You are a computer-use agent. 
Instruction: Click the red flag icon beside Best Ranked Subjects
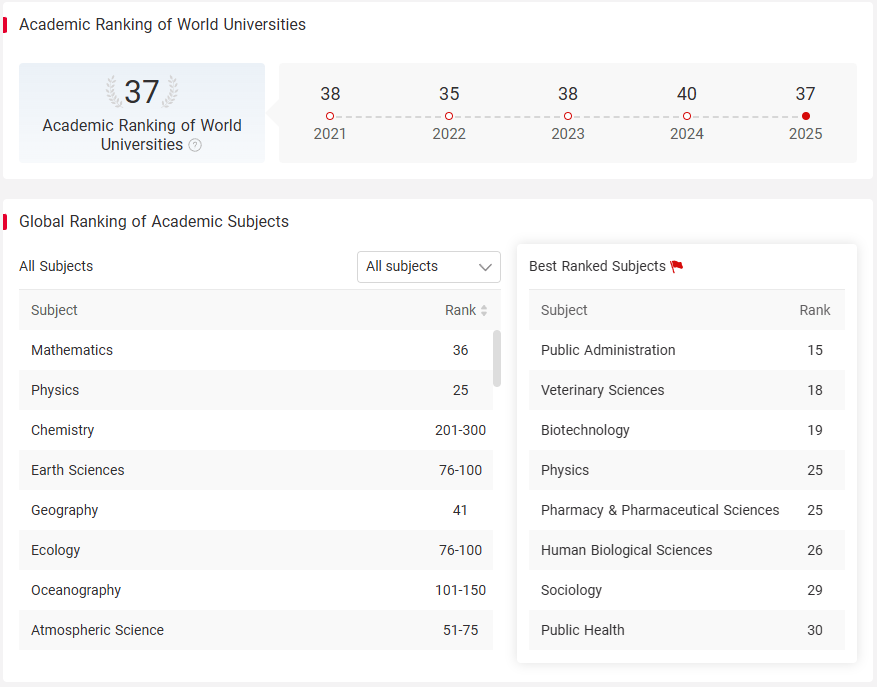tap(677, 266)
